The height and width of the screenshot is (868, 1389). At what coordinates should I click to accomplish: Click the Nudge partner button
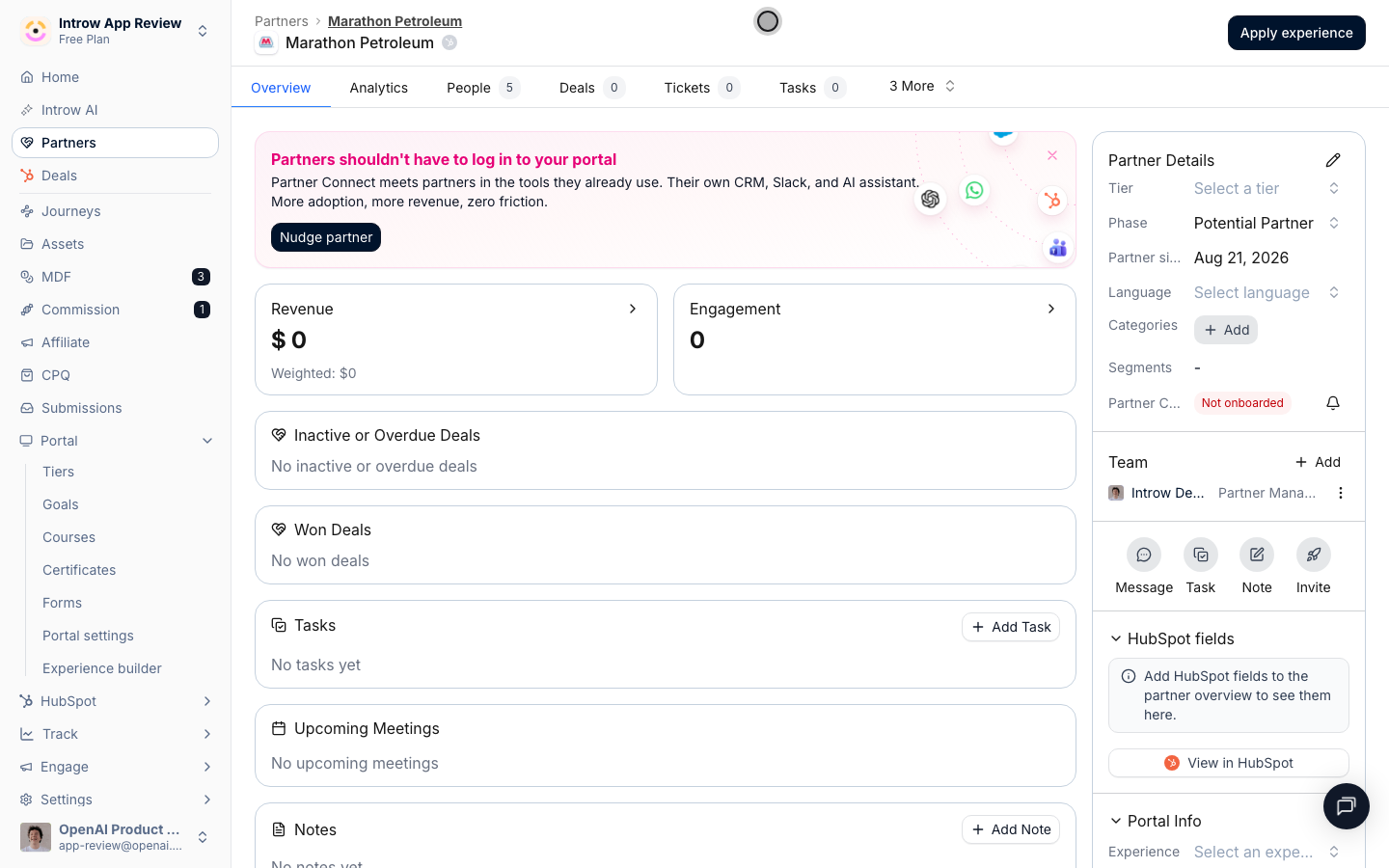tap(326, 237)
